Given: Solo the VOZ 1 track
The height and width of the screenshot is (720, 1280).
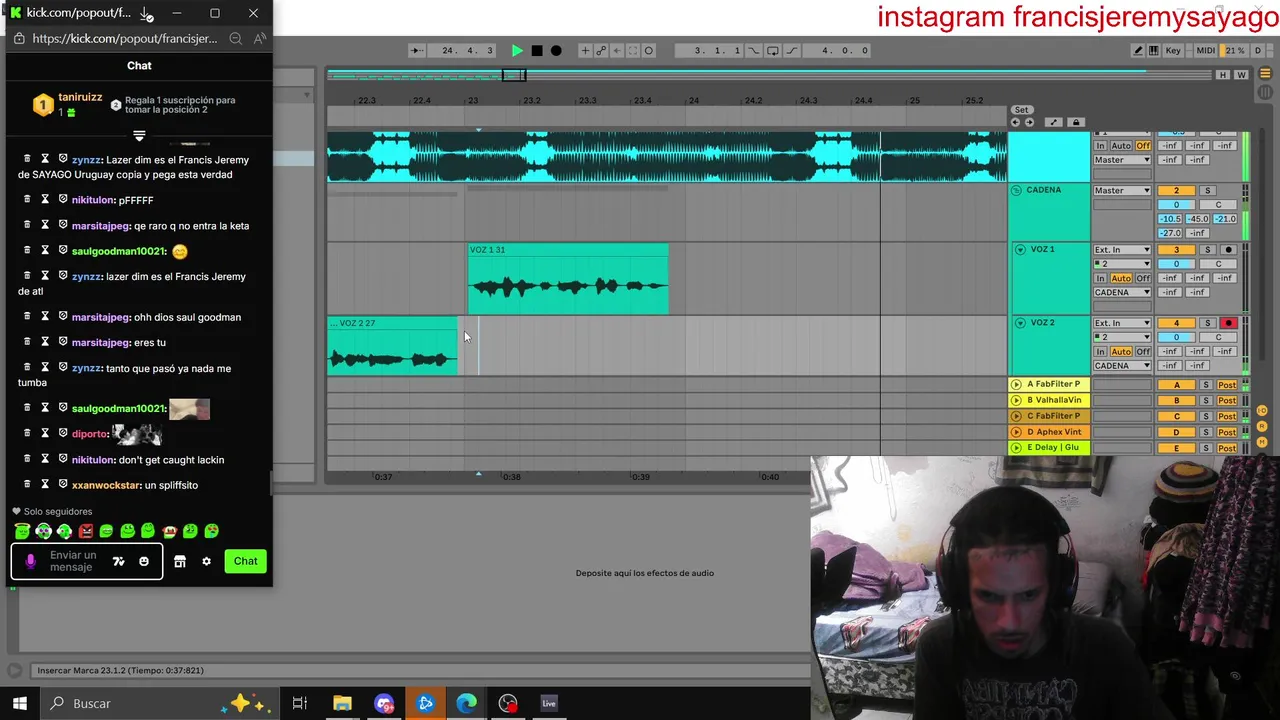Looking at the screenshot, I should pos(1207,250).
